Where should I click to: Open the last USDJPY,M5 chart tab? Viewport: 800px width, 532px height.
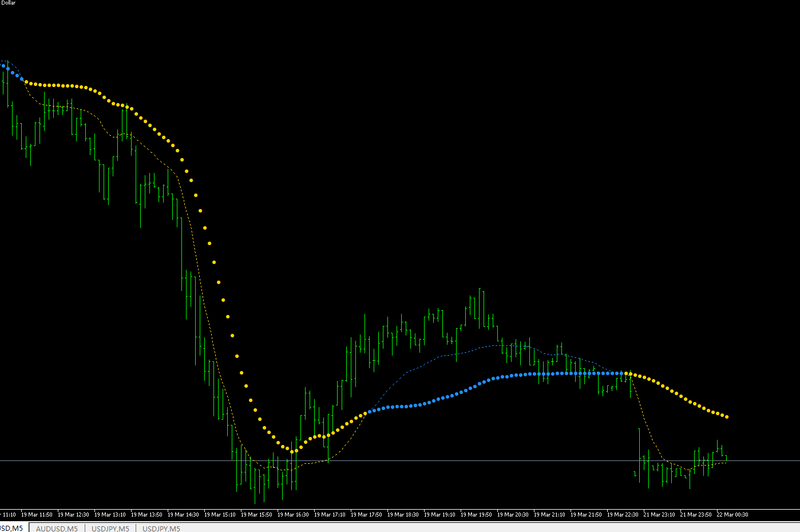161,528
